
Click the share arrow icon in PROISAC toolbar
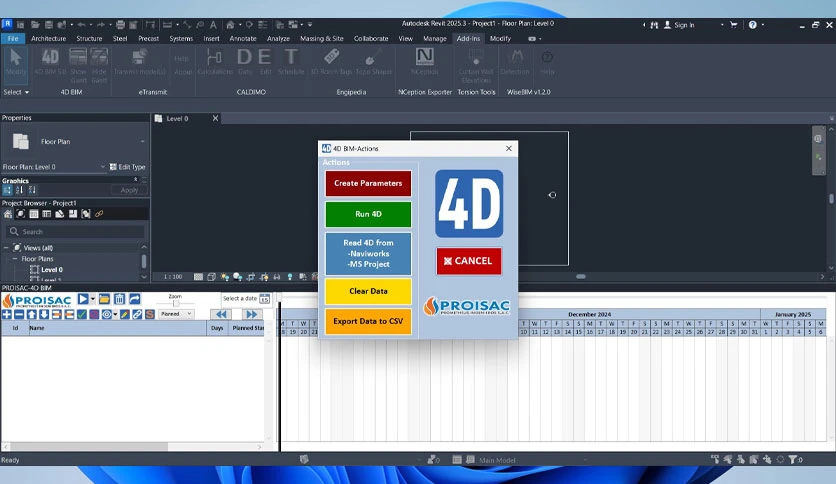(134, 299)
